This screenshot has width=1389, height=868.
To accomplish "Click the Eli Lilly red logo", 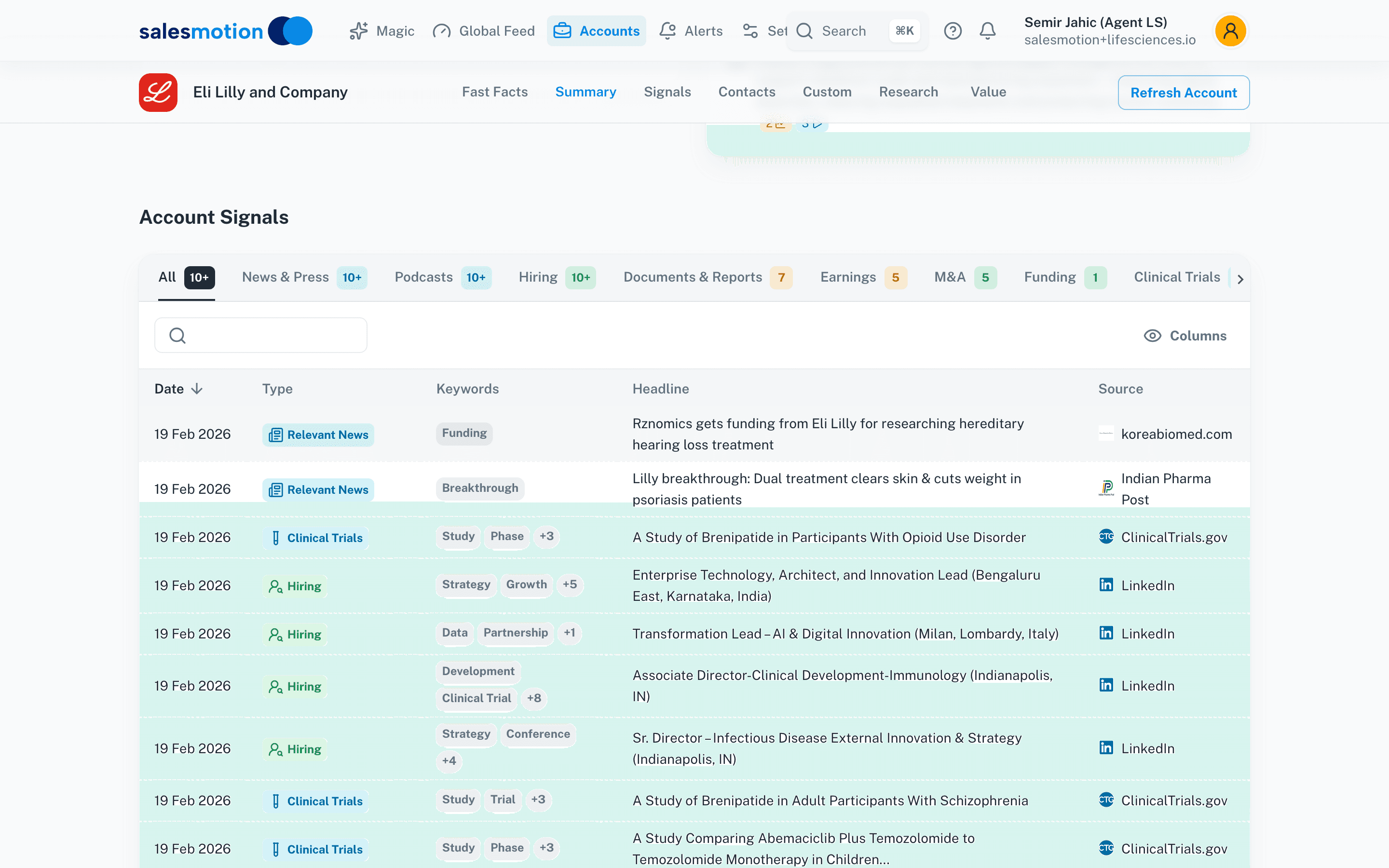I will click(158, 93).
